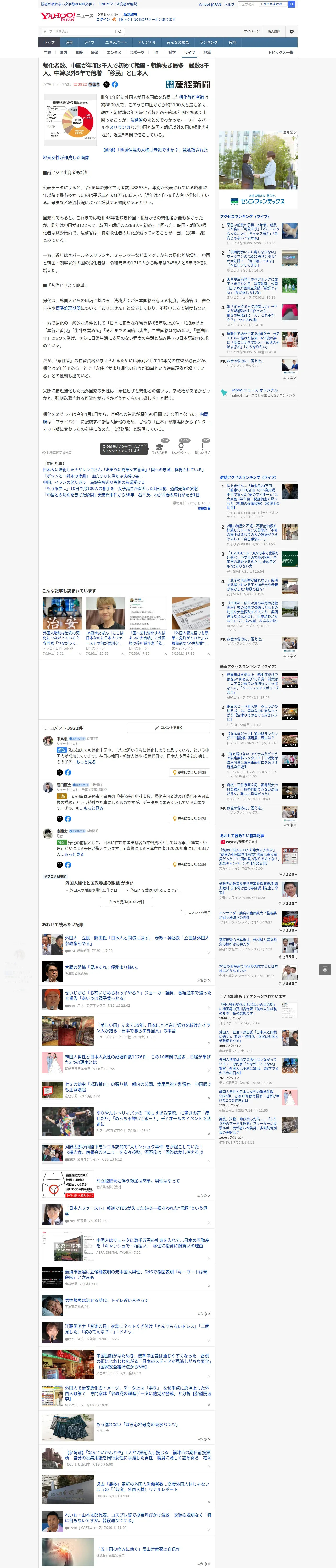
Task: Click the わかりやすい lightbulb reaction
Action: (x=181, y=447)
